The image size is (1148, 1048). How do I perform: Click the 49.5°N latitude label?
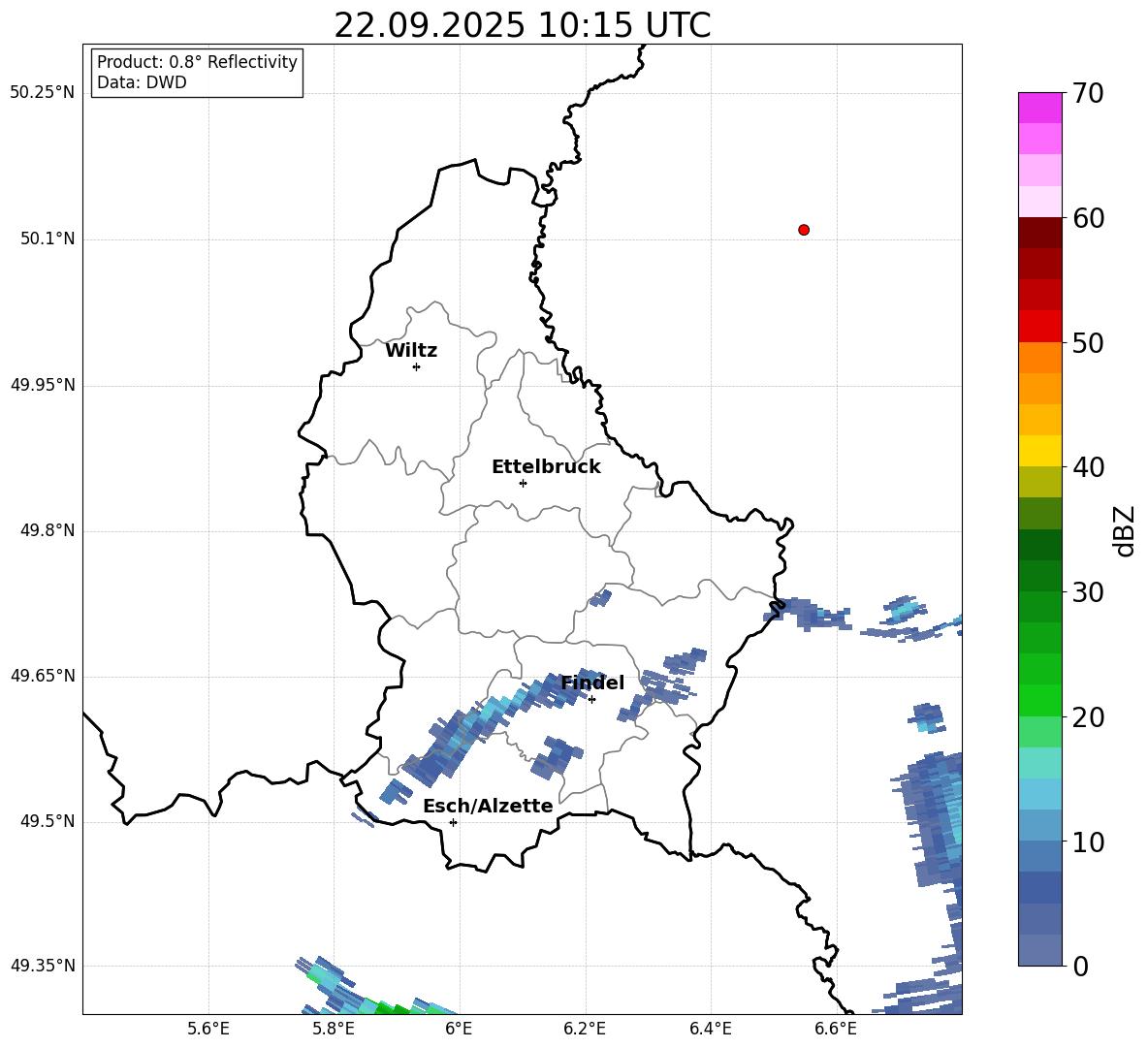pyautogui.click(x=48, y=821)
